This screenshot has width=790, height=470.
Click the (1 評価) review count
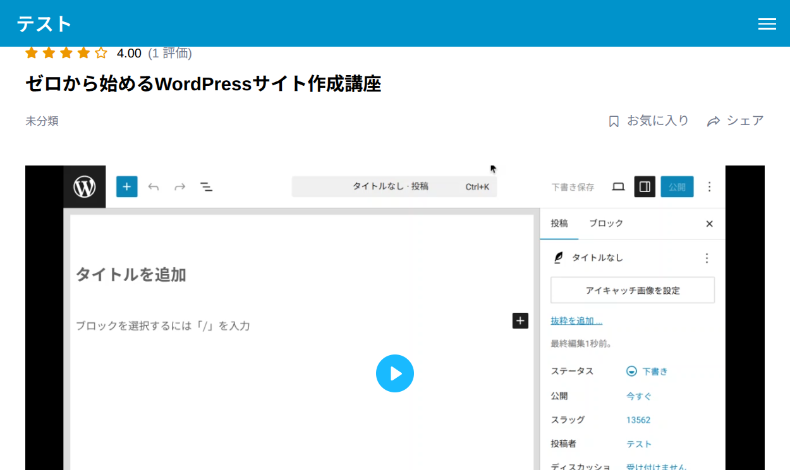170,53
